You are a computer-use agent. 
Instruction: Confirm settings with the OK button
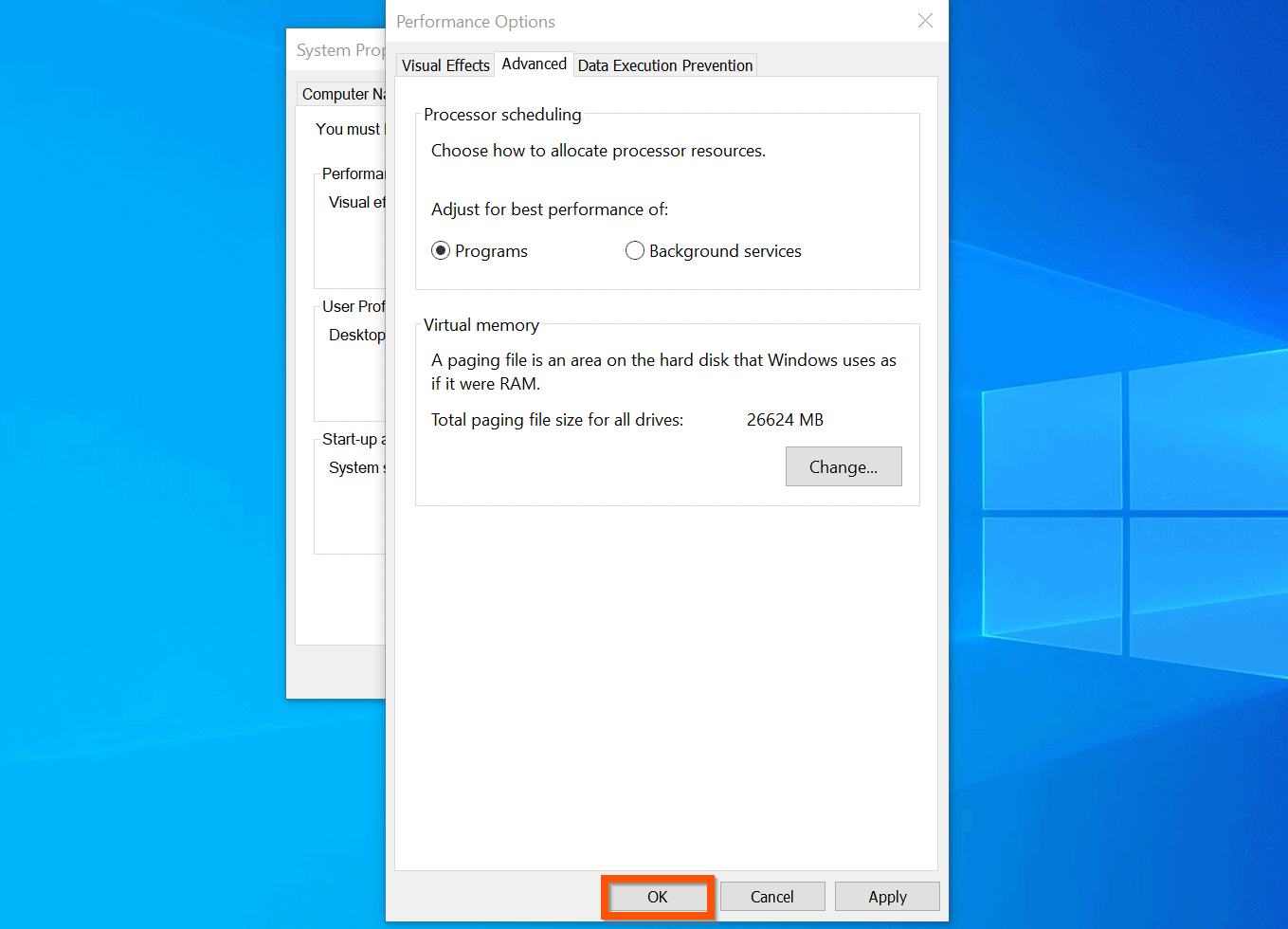pos(657,896)
